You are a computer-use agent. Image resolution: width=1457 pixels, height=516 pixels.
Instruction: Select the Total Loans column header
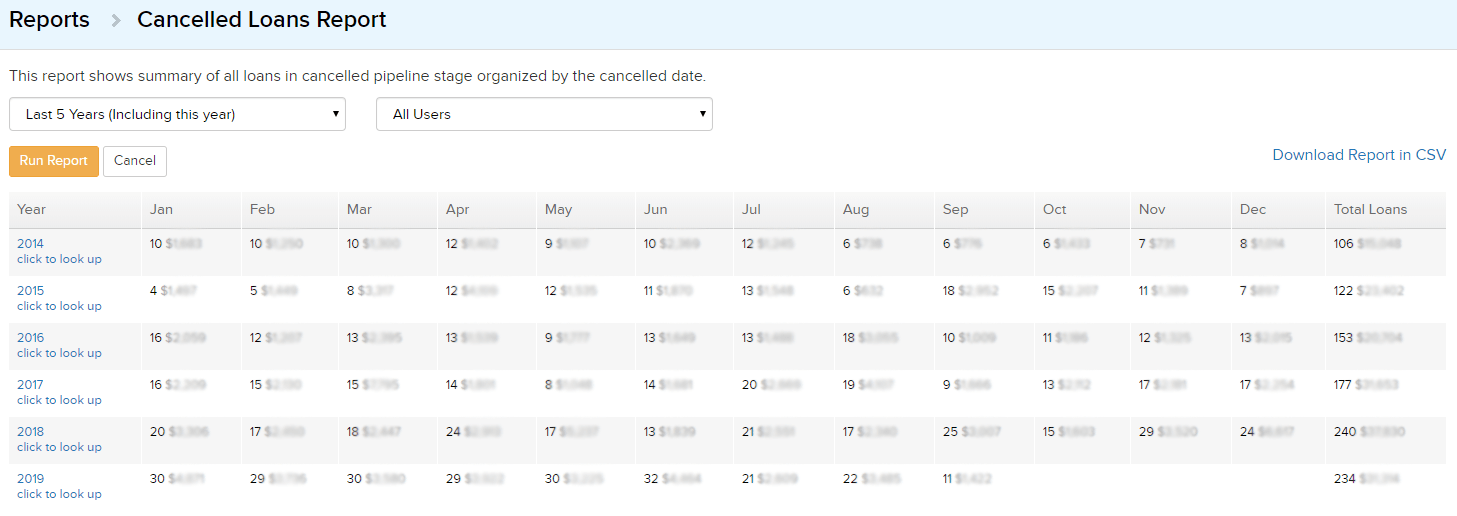(x=1370, y=209)
